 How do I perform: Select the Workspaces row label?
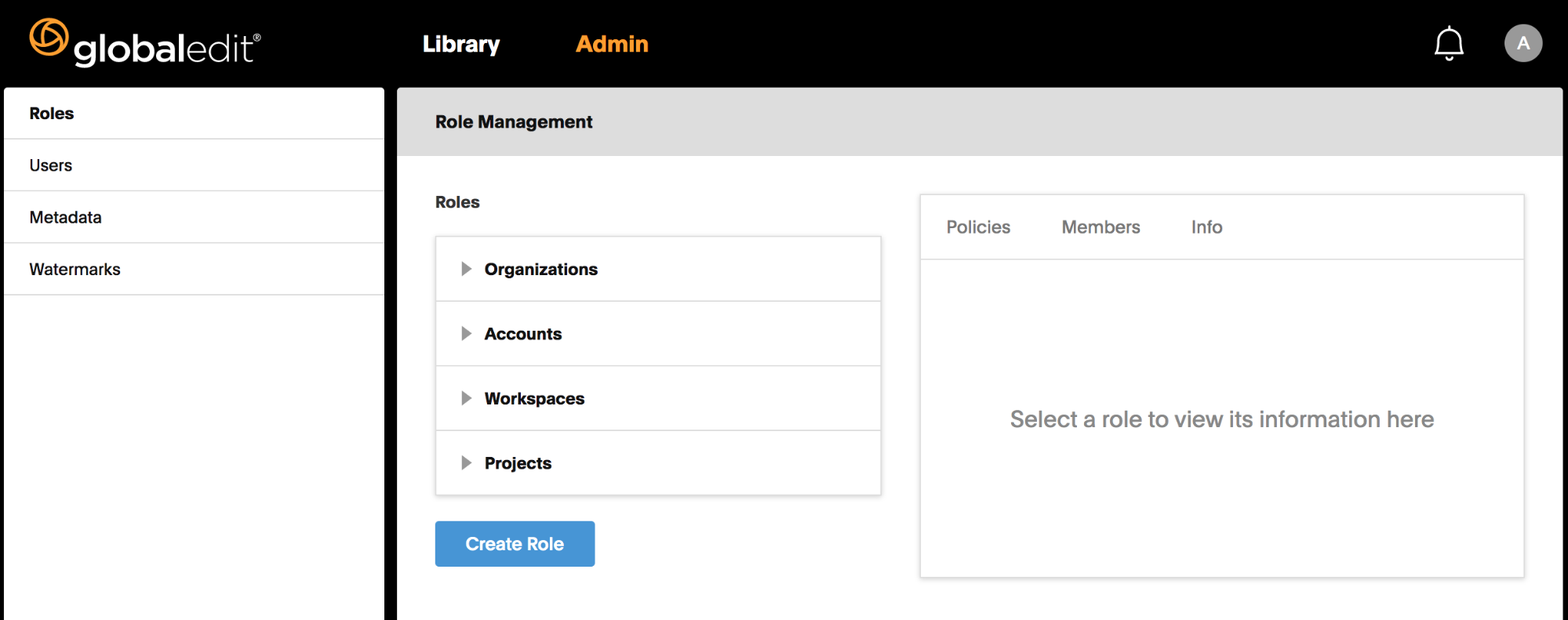click(534, 399)
